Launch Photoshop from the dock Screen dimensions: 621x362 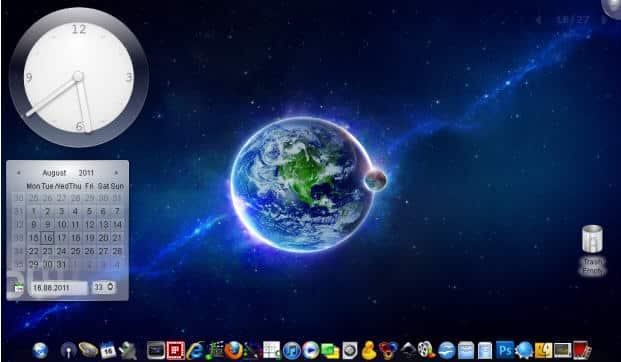(505, 351)
